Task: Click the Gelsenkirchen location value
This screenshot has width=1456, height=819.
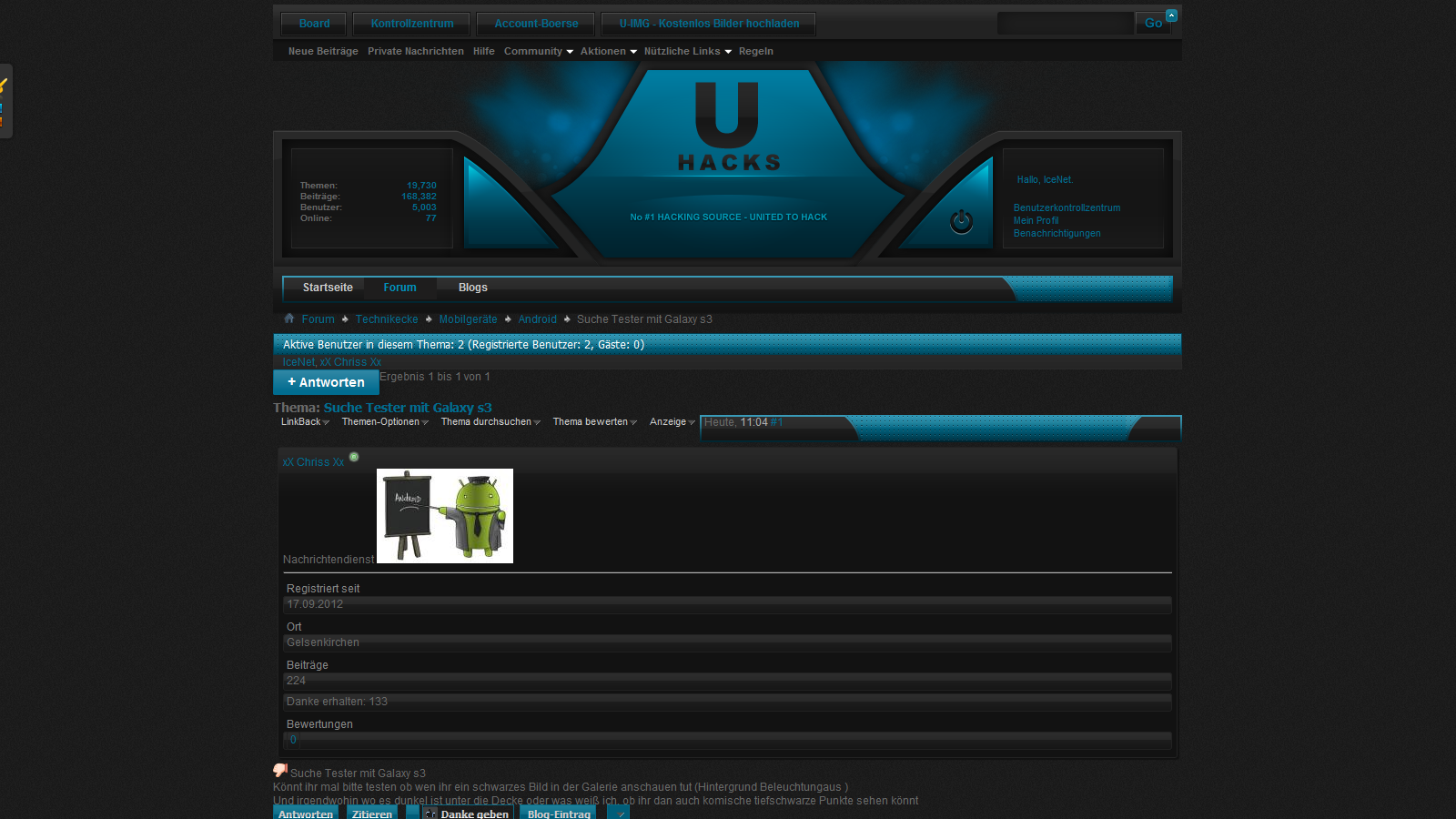Action: pos(323,642)
